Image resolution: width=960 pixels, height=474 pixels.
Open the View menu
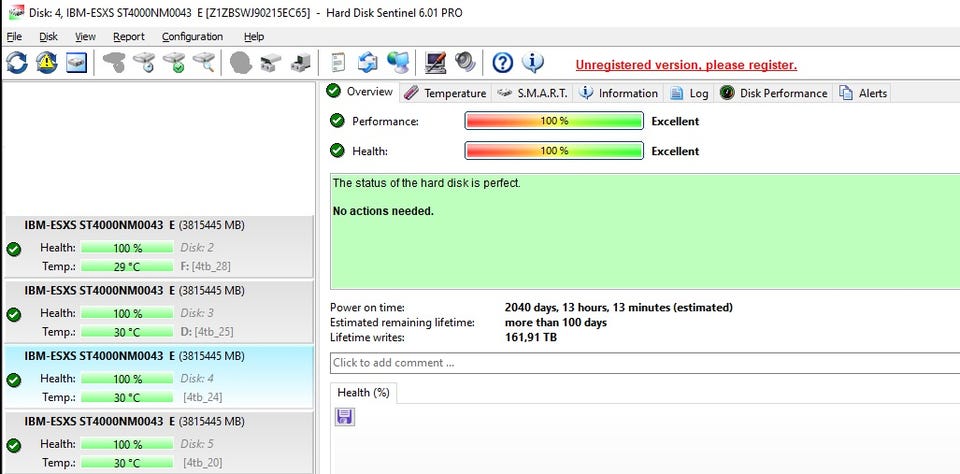pos(85,37)
